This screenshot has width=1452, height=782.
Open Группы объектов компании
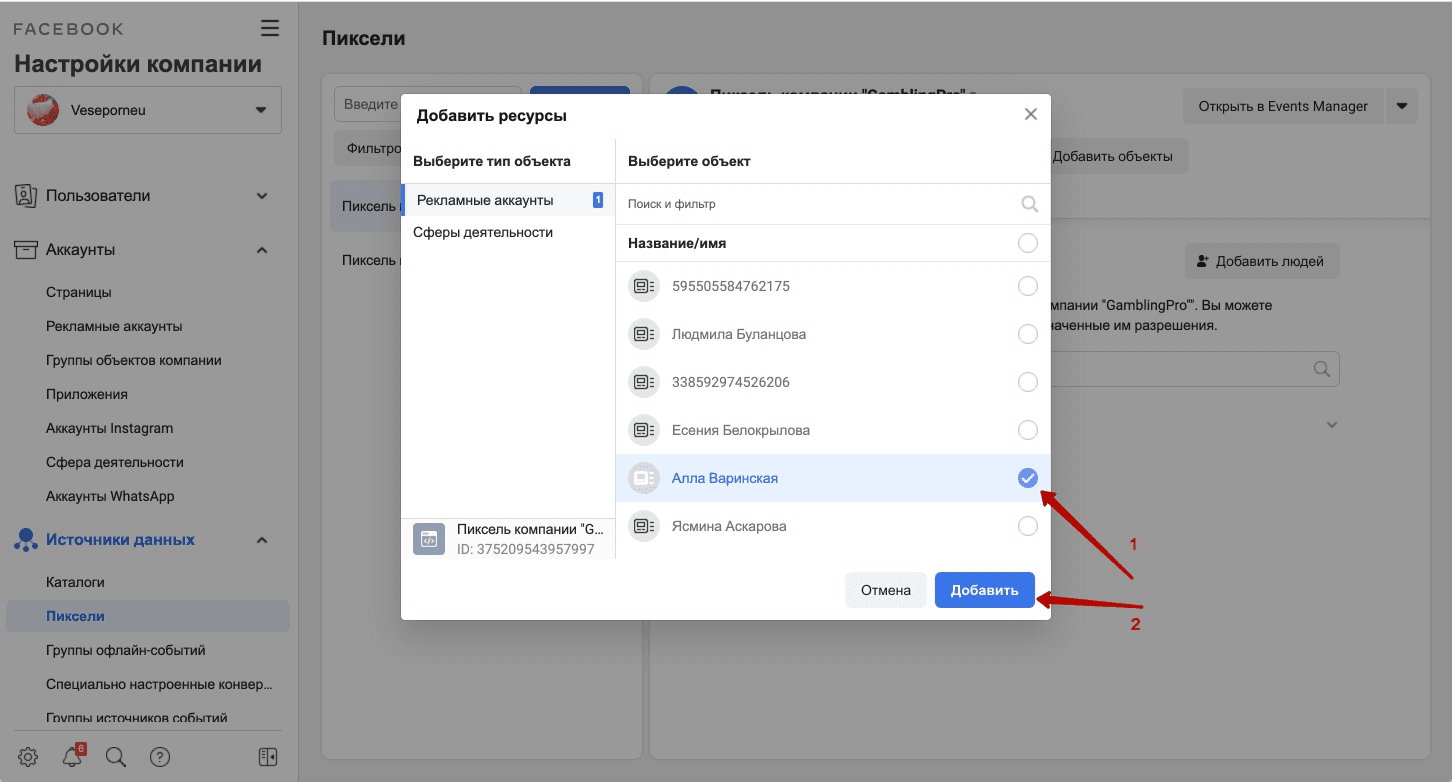134,360
